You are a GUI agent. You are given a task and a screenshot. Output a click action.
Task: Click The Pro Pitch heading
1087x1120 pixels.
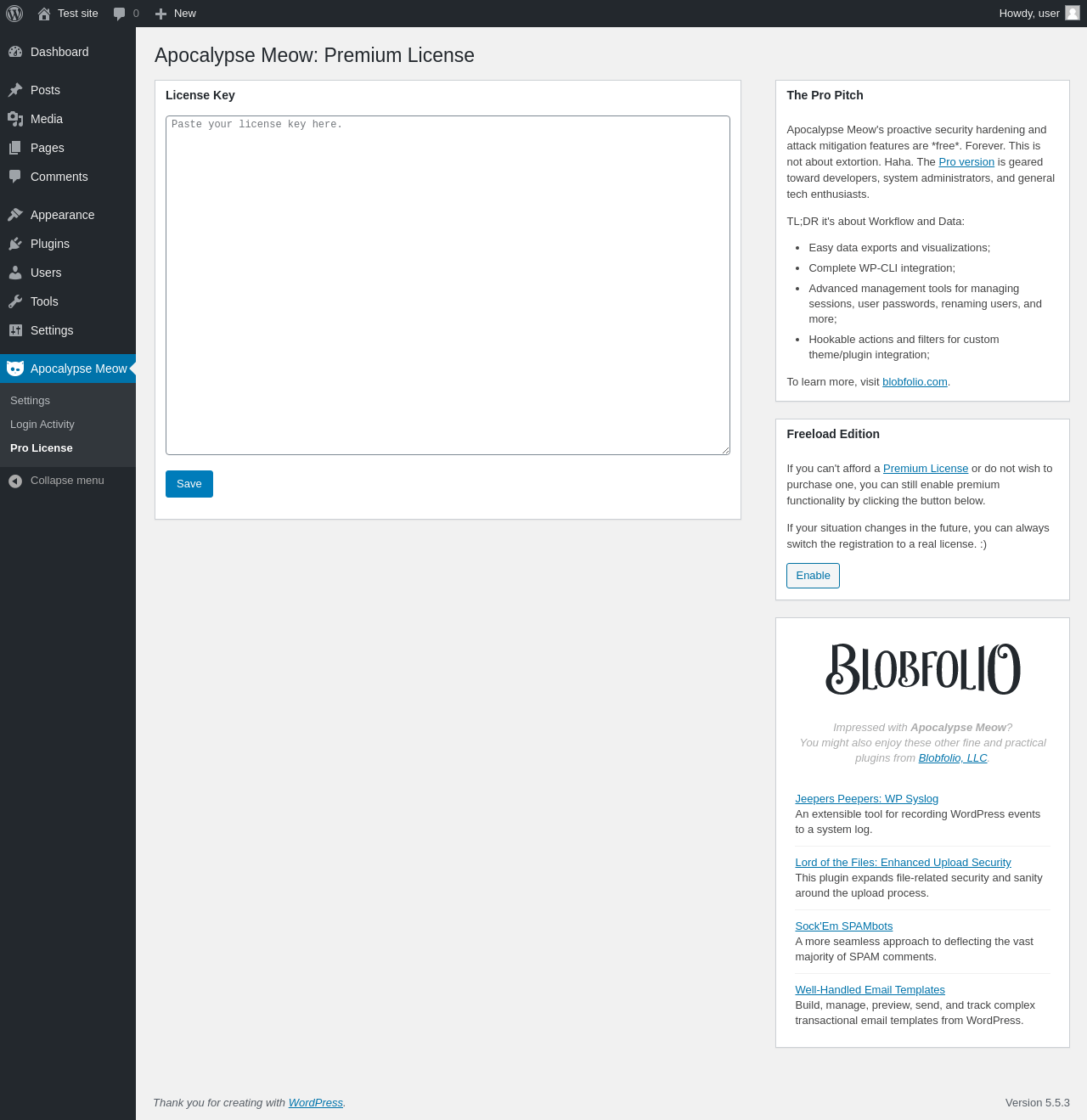tap(825, 95)
